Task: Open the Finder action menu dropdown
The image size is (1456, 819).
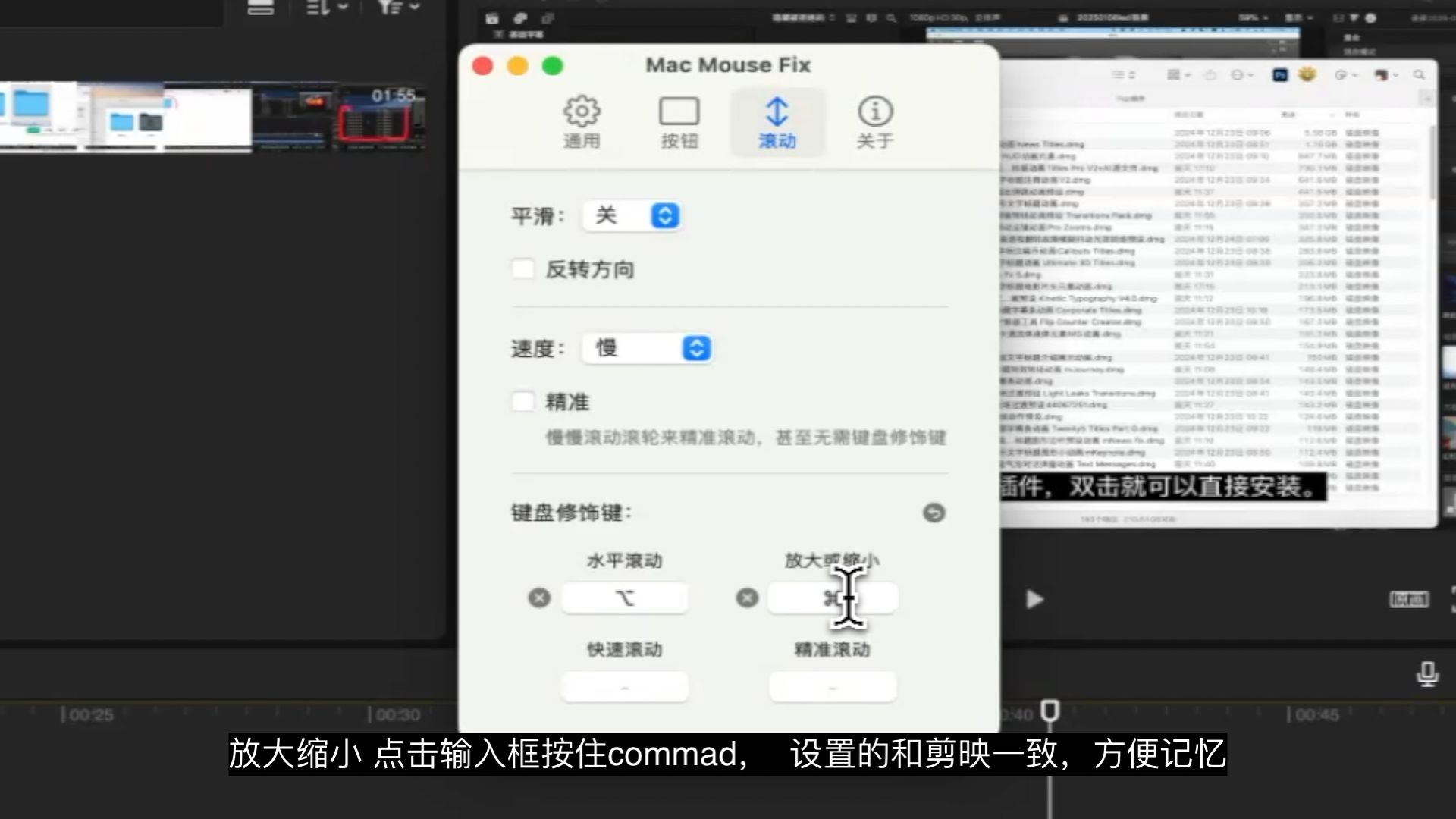Action: 1346,74
